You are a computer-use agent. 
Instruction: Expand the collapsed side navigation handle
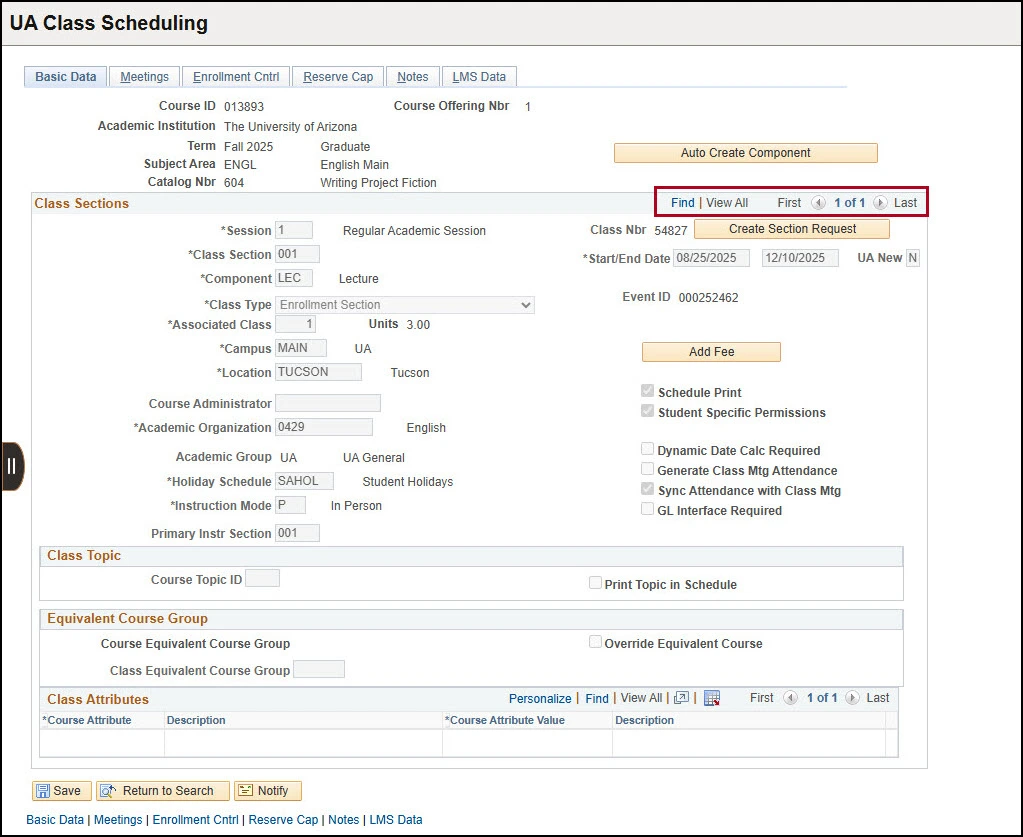point(12,466)
